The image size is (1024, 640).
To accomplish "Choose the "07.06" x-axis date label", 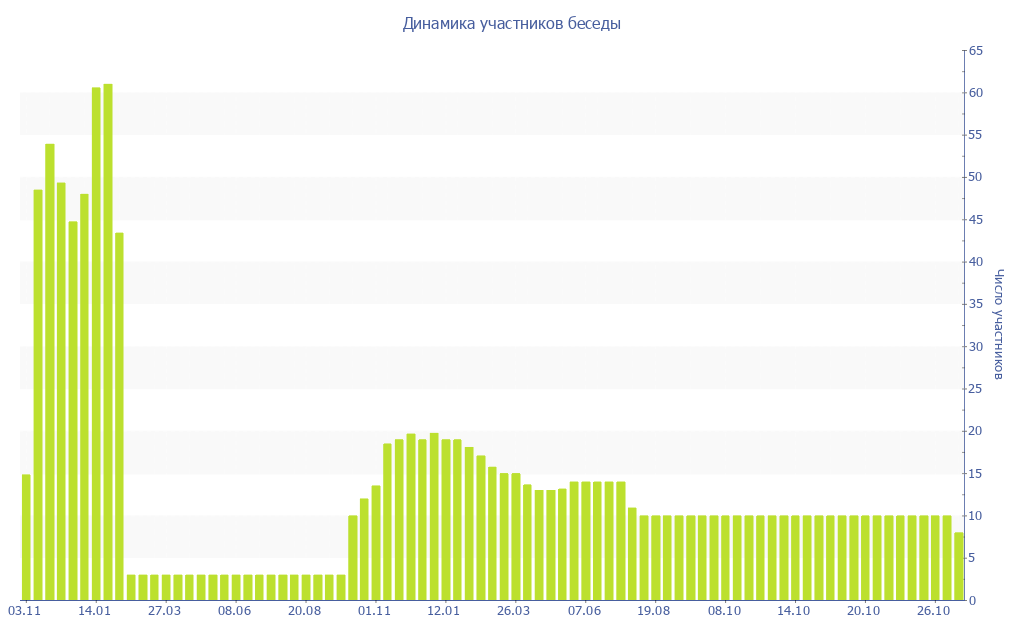I will click(584, 611).
